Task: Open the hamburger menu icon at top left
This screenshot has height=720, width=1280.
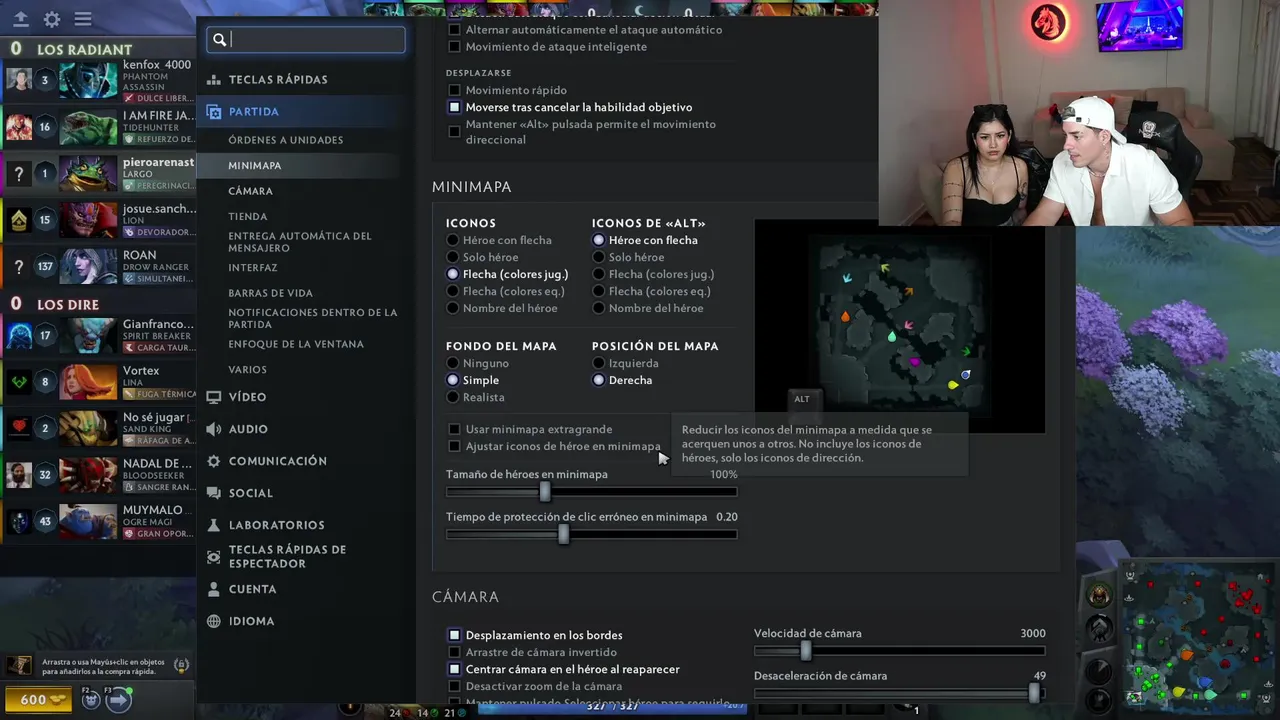Action: (83, 19)
